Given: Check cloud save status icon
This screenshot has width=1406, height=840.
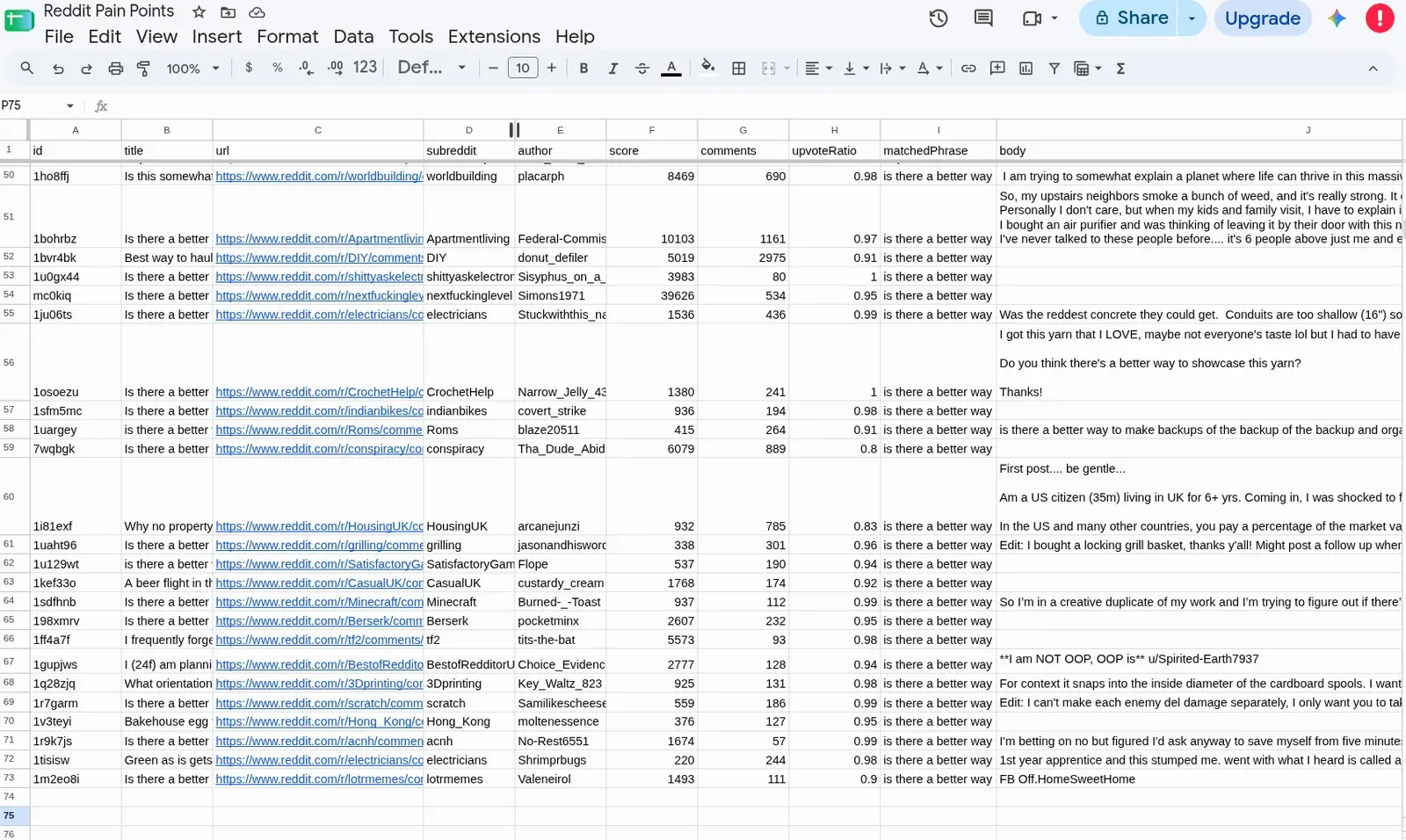Looking at the screenshot, I should point(257,12).
